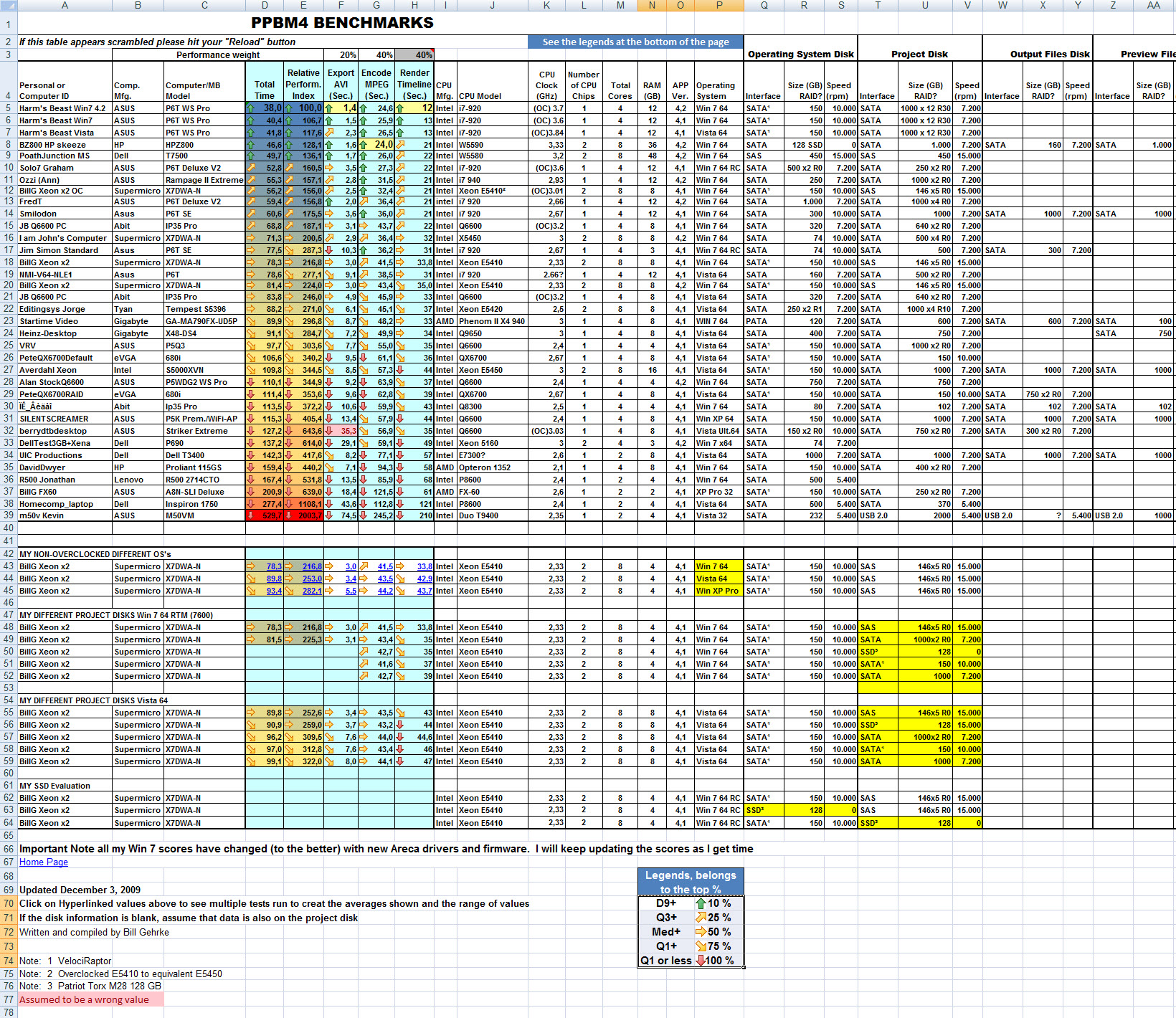1176x1018 pixels.
Task: Click the green up arrow beside 10 % in legend
Action: pos(701,903)
